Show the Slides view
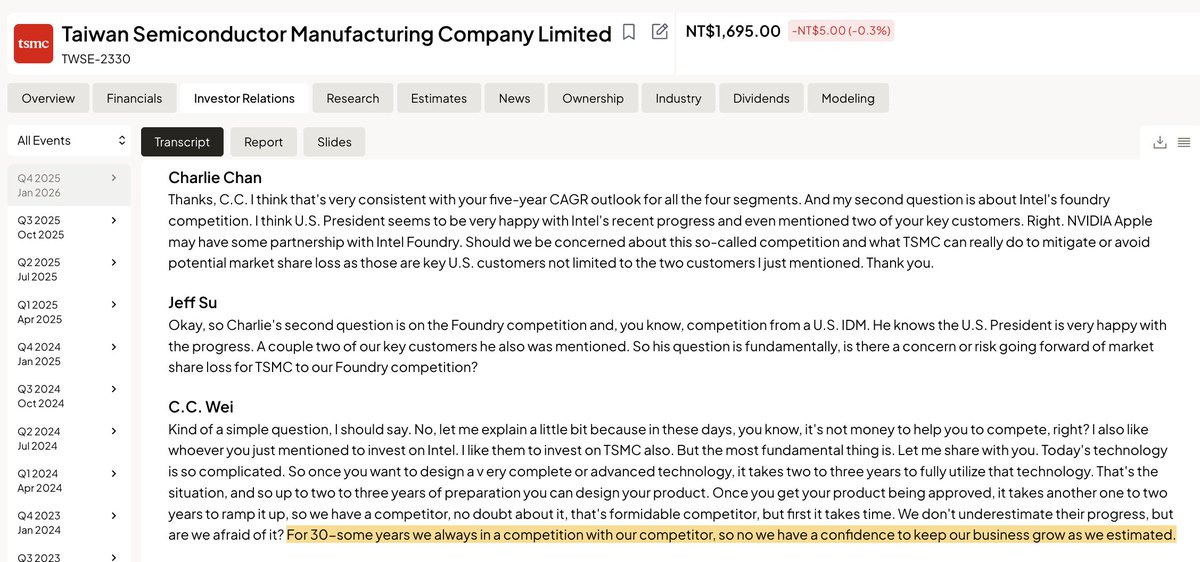This screenshot has width=1200, height=562. click(x=334, y=142)
